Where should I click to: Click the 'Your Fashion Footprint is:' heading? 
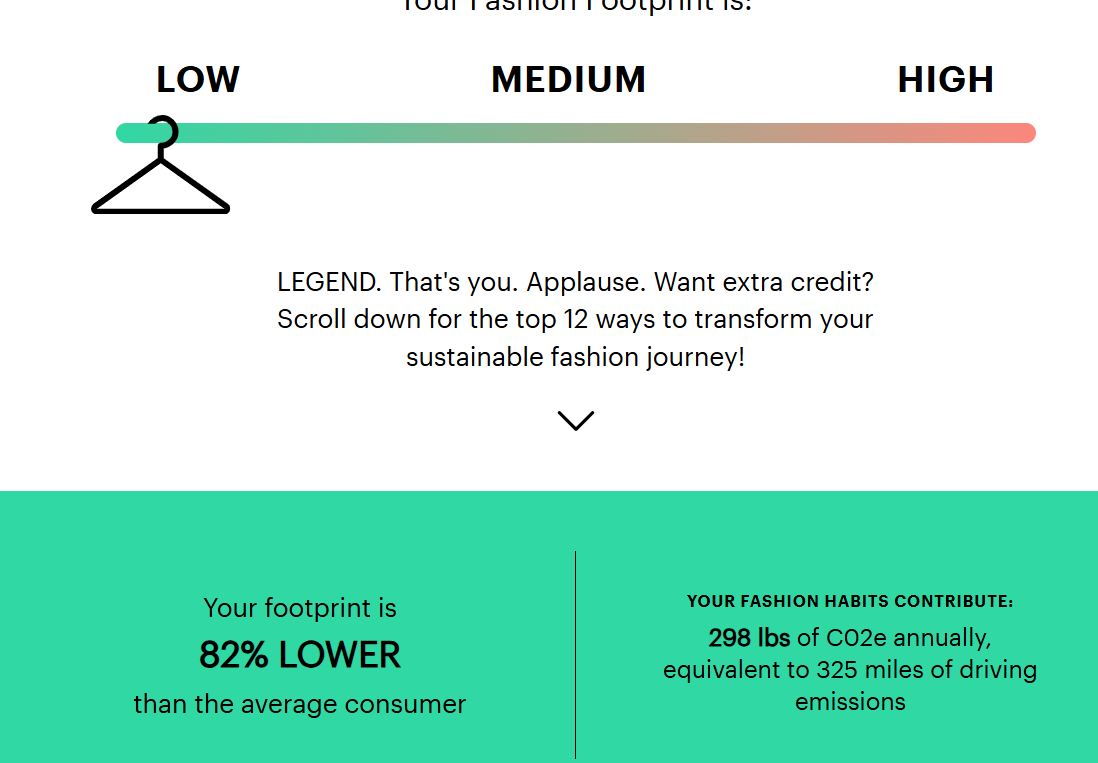[576, 6]
